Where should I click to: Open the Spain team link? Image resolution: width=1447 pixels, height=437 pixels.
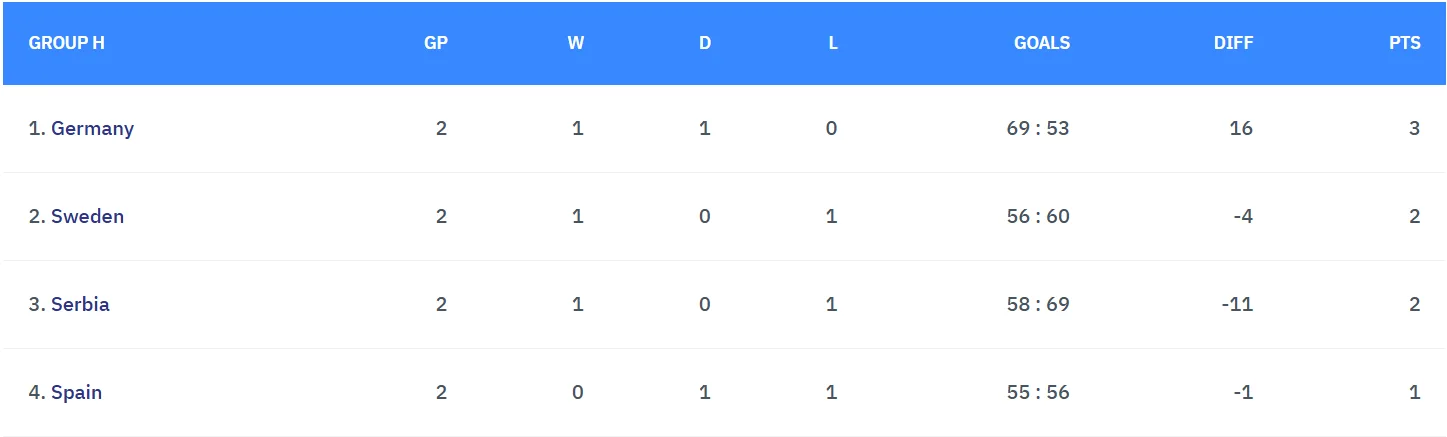coord(76,392)
